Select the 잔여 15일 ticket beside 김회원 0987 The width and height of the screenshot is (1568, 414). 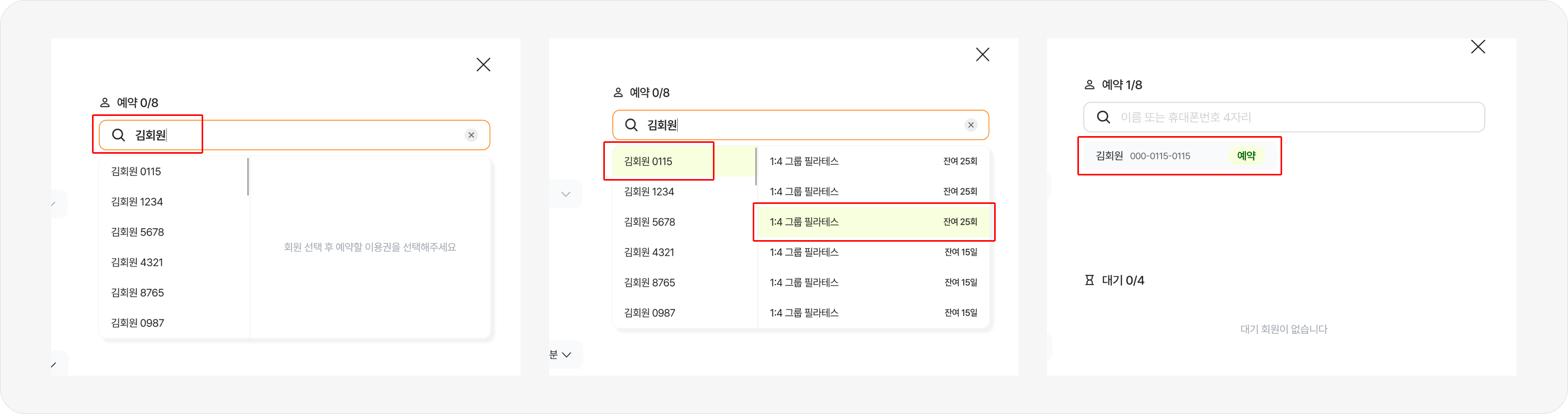tap(873, 313)
